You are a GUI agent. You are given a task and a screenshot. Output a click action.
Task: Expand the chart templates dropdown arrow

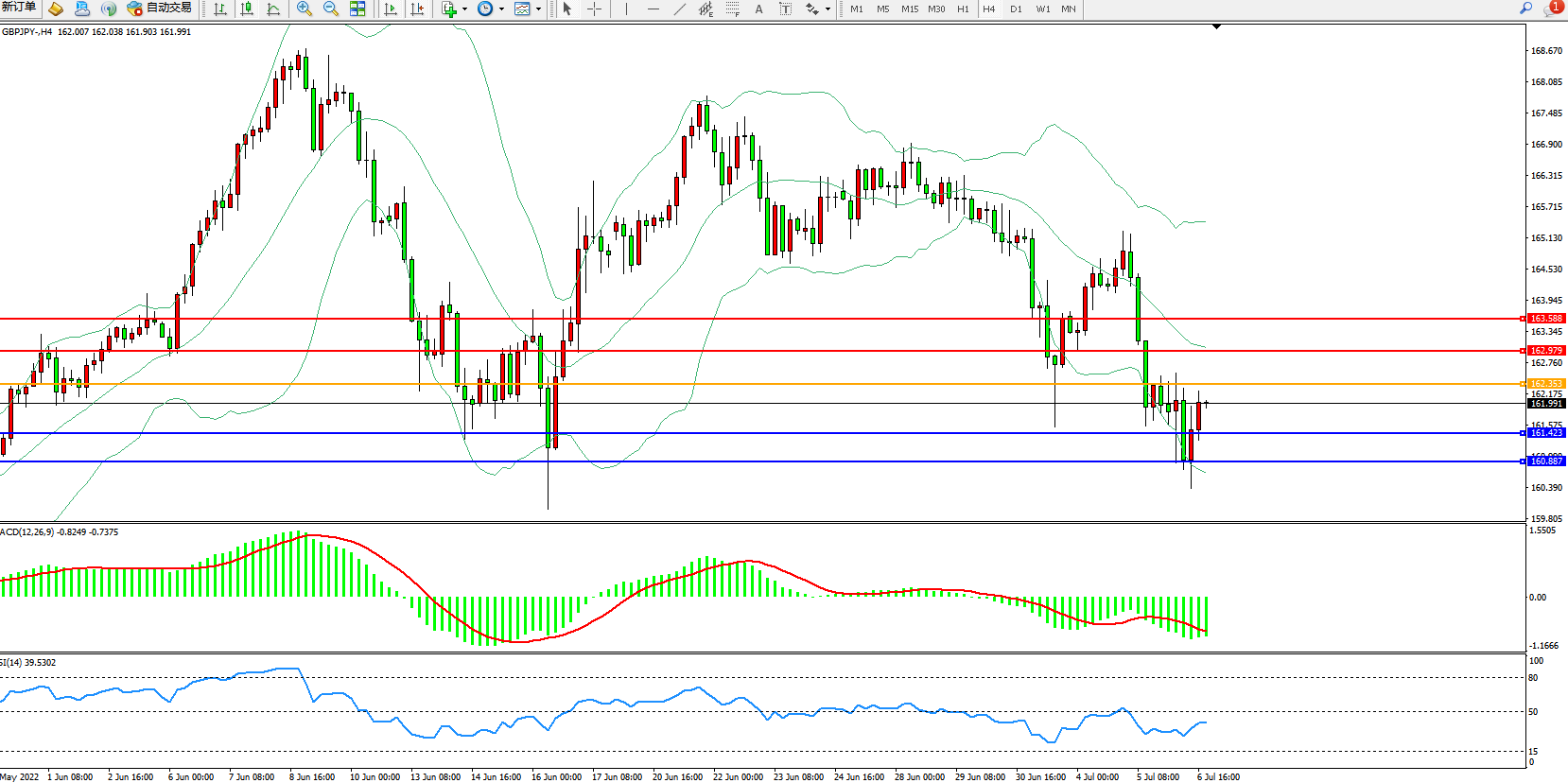tap(538, 9)
